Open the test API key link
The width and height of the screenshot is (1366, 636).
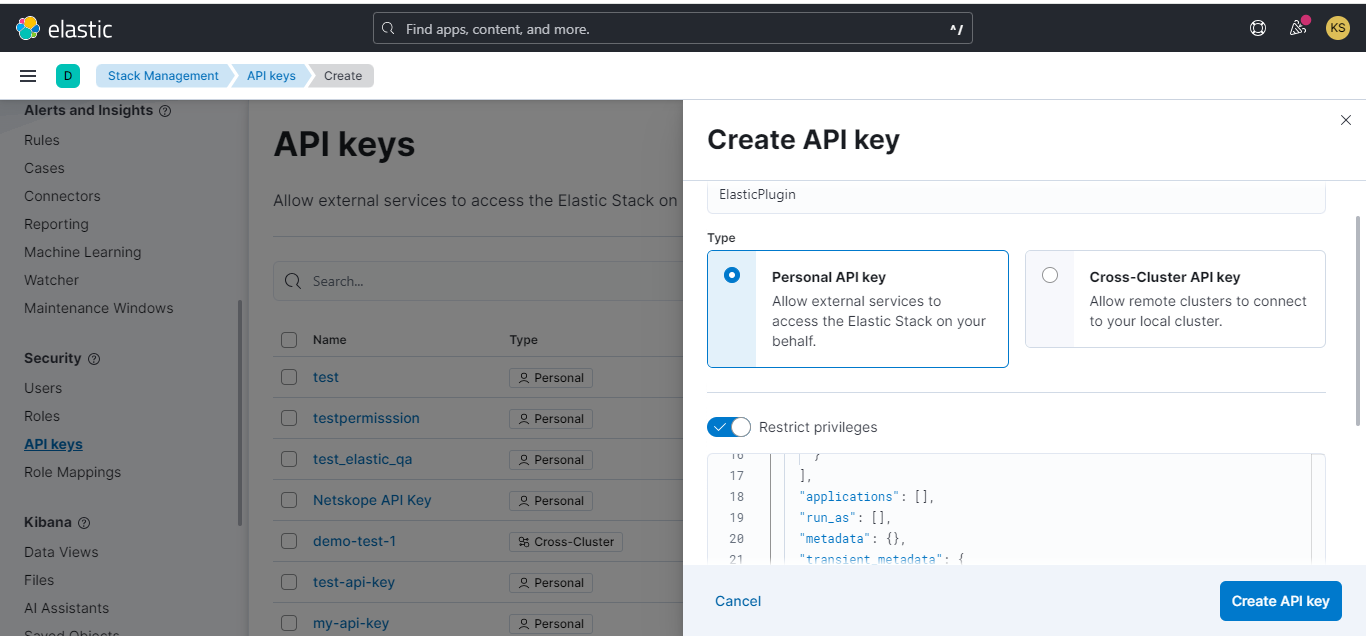point(326,377)
